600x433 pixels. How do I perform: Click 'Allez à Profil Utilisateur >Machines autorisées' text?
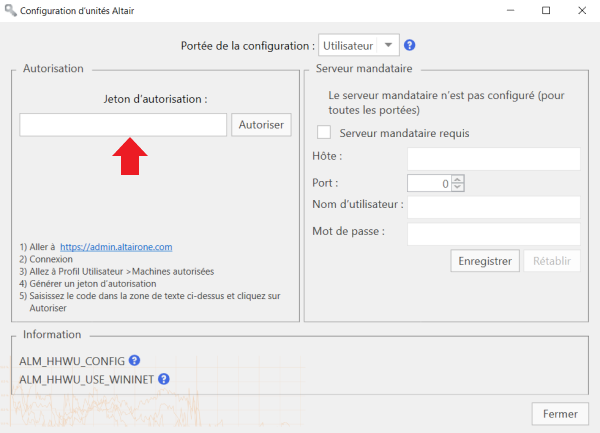(x=122, y=271)
